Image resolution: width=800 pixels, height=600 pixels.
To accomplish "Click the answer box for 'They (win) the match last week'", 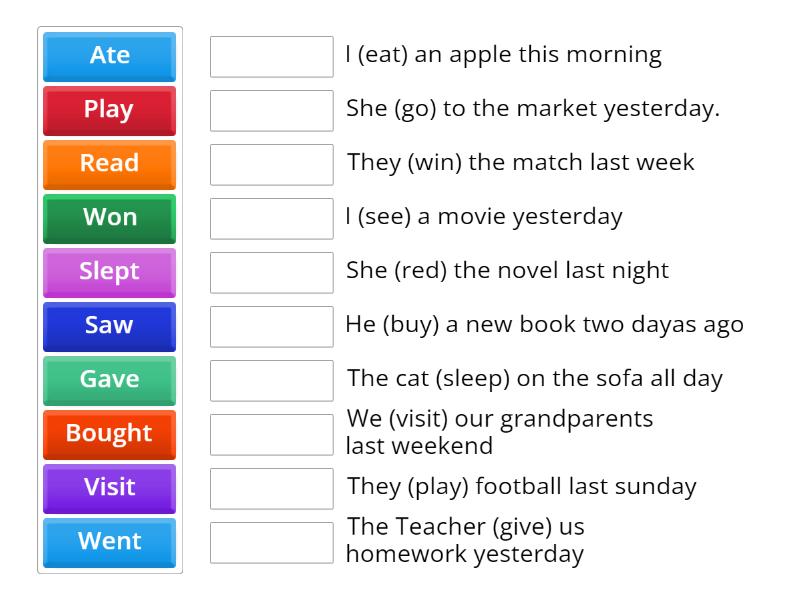I will 271,164.
